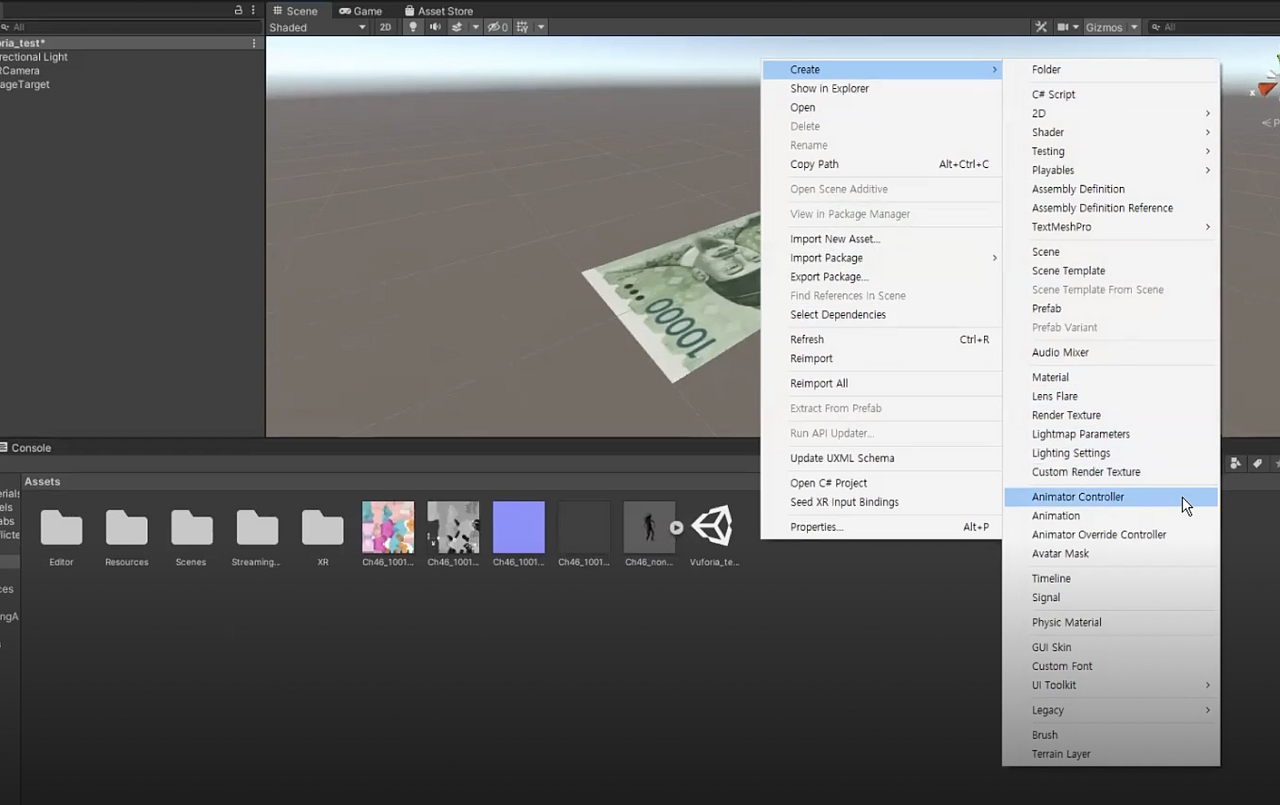The width and height of the screenshot is (1280, 805).
Task: Toggle 2D scene view mode
Action: pyautogui.click(x=385, y=27)
